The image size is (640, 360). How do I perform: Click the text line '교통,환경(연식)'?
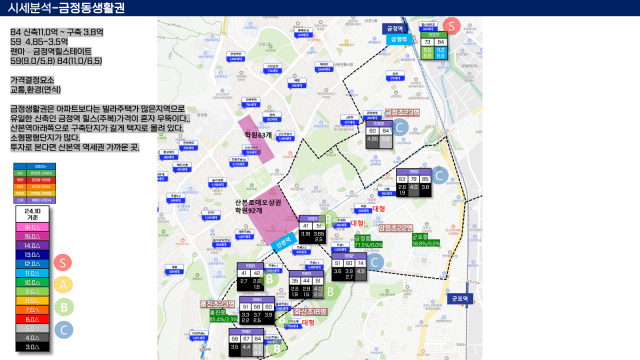tap(36, 90)
